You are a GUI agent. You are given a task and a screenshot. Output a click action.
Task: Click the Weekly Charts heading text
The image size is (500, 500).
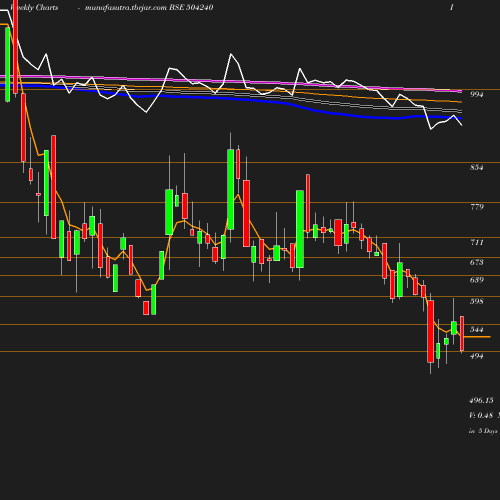[34, 7]
